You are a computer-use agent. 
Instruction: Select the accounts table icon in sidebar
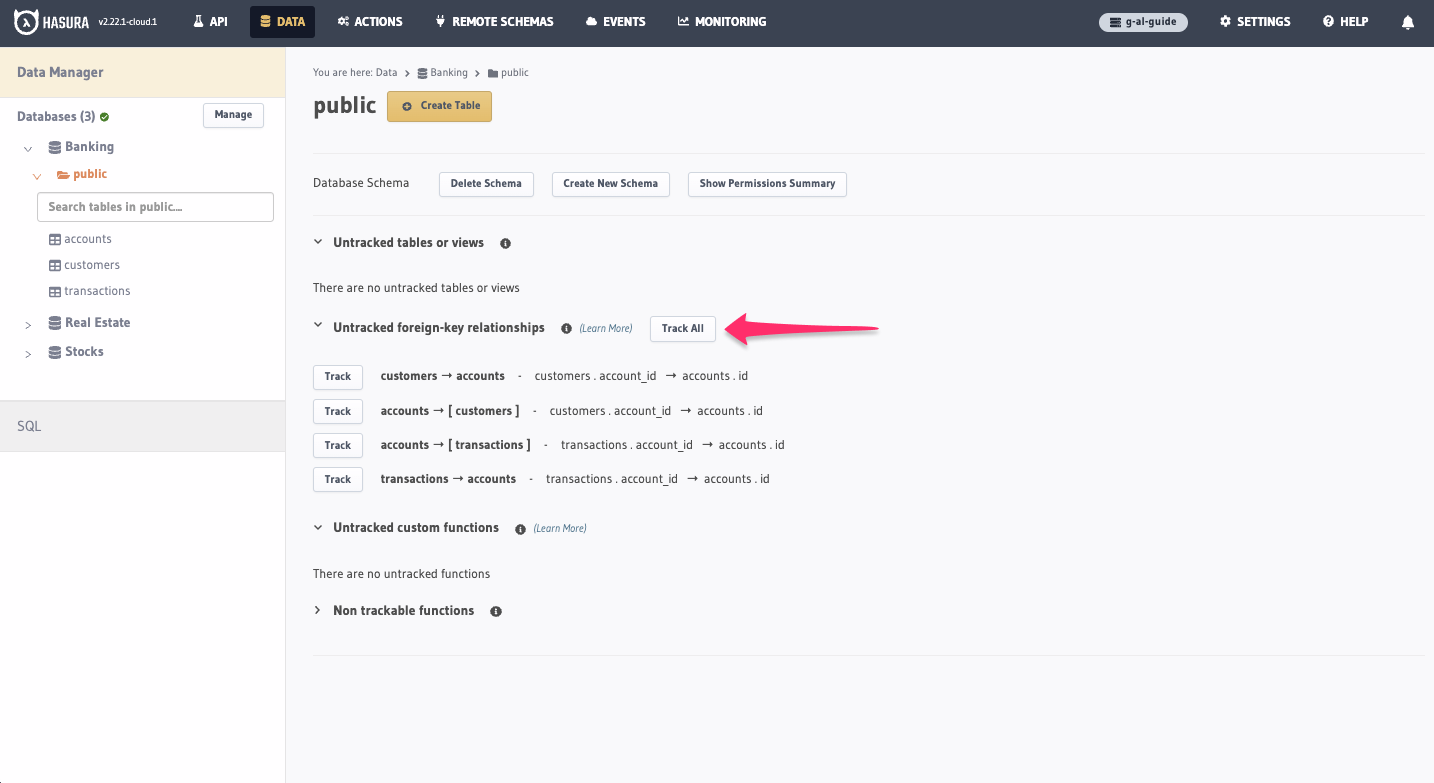tap(54, 238)
